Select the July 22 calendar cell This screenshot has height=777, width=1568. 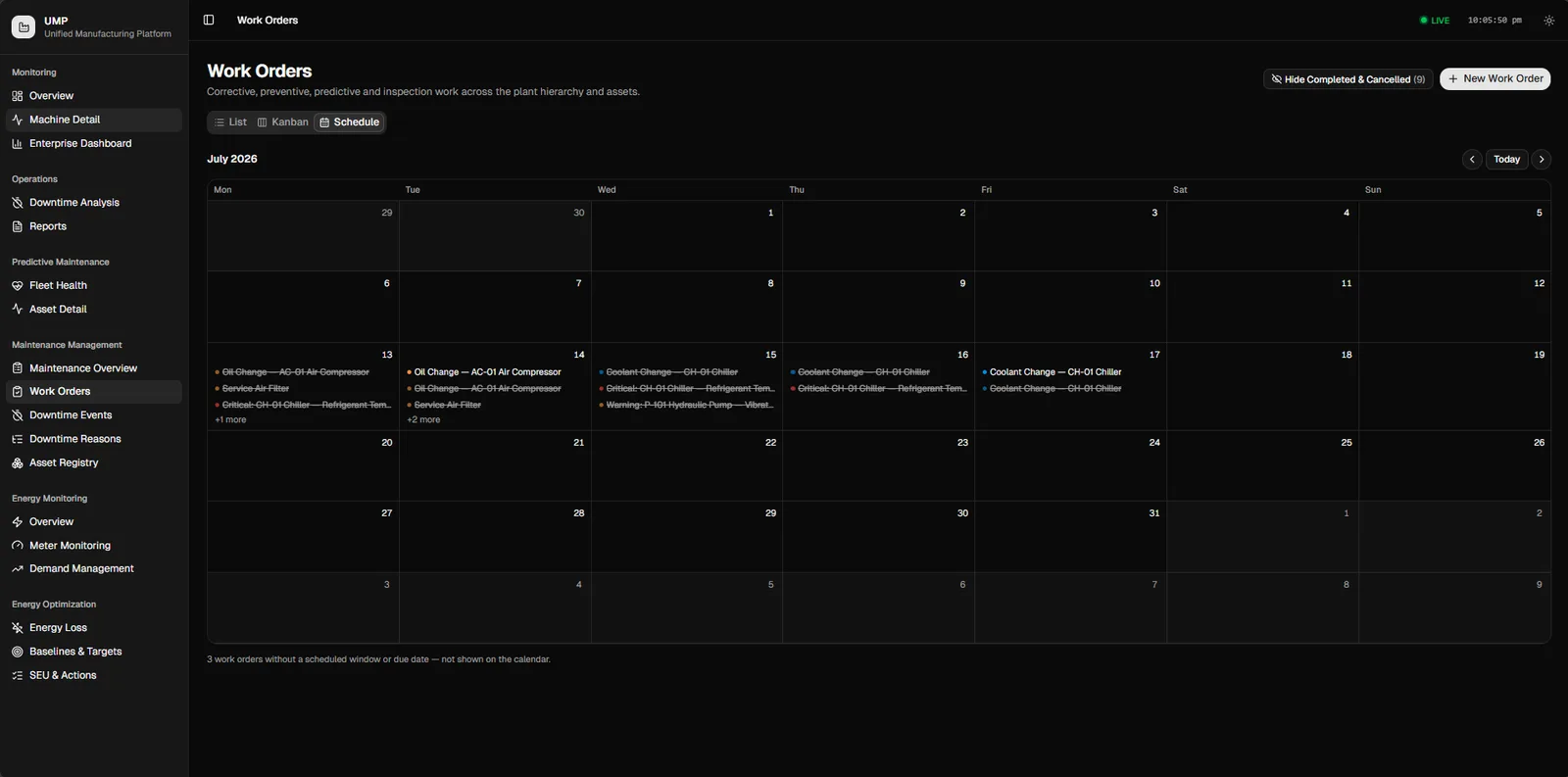687,466
